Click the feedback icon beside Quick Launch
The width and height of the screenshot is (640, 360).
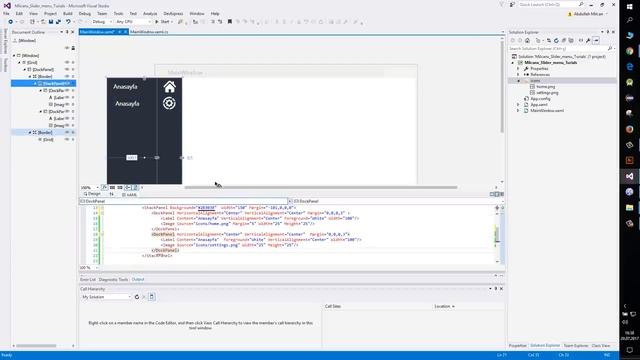[x=512, y=4]
